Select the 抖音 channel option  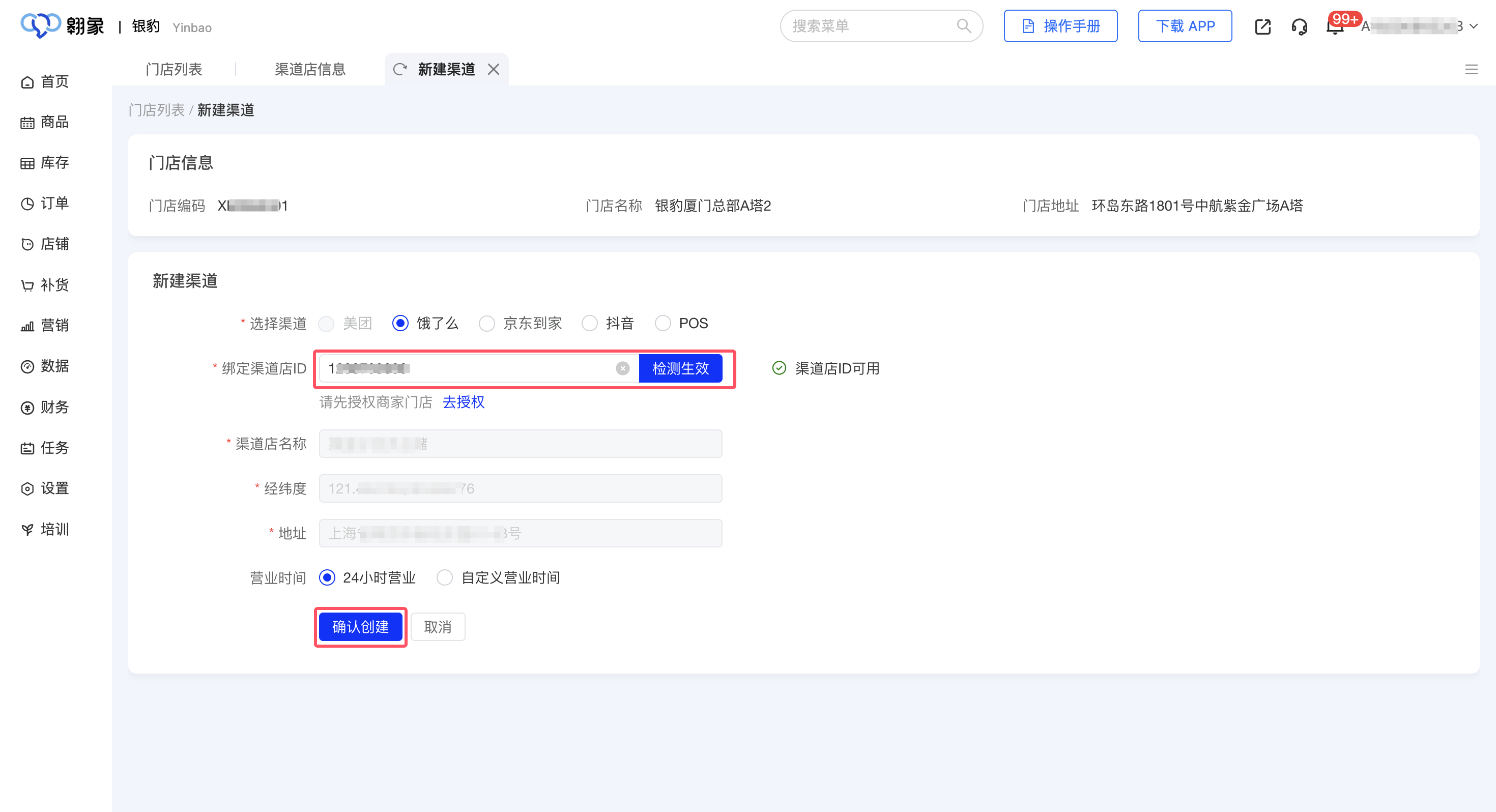(589, 324)
